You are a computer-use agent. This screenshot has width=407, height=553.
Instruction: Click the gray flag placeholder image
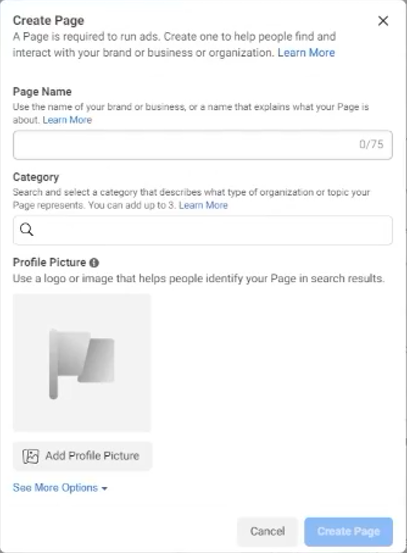point(82,363)
